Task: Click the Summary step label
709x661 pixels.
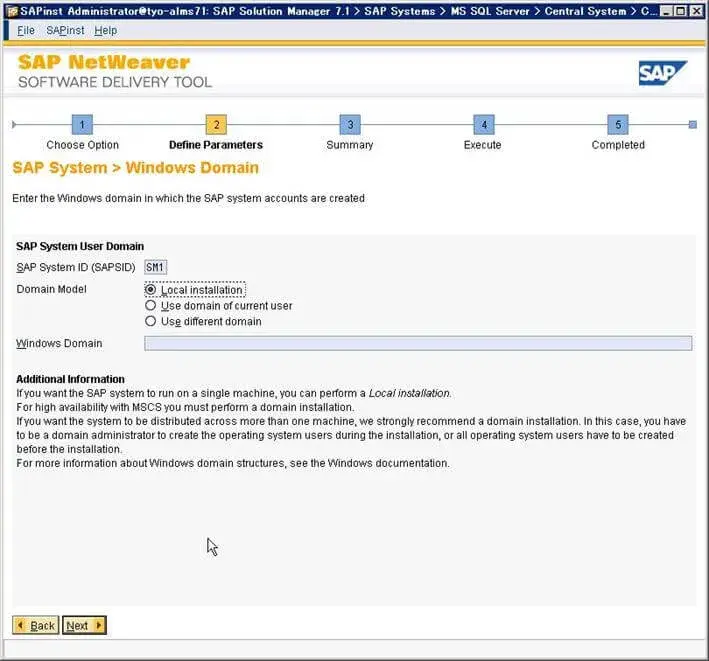Action: pyautogui.click(x=350, y=145)
